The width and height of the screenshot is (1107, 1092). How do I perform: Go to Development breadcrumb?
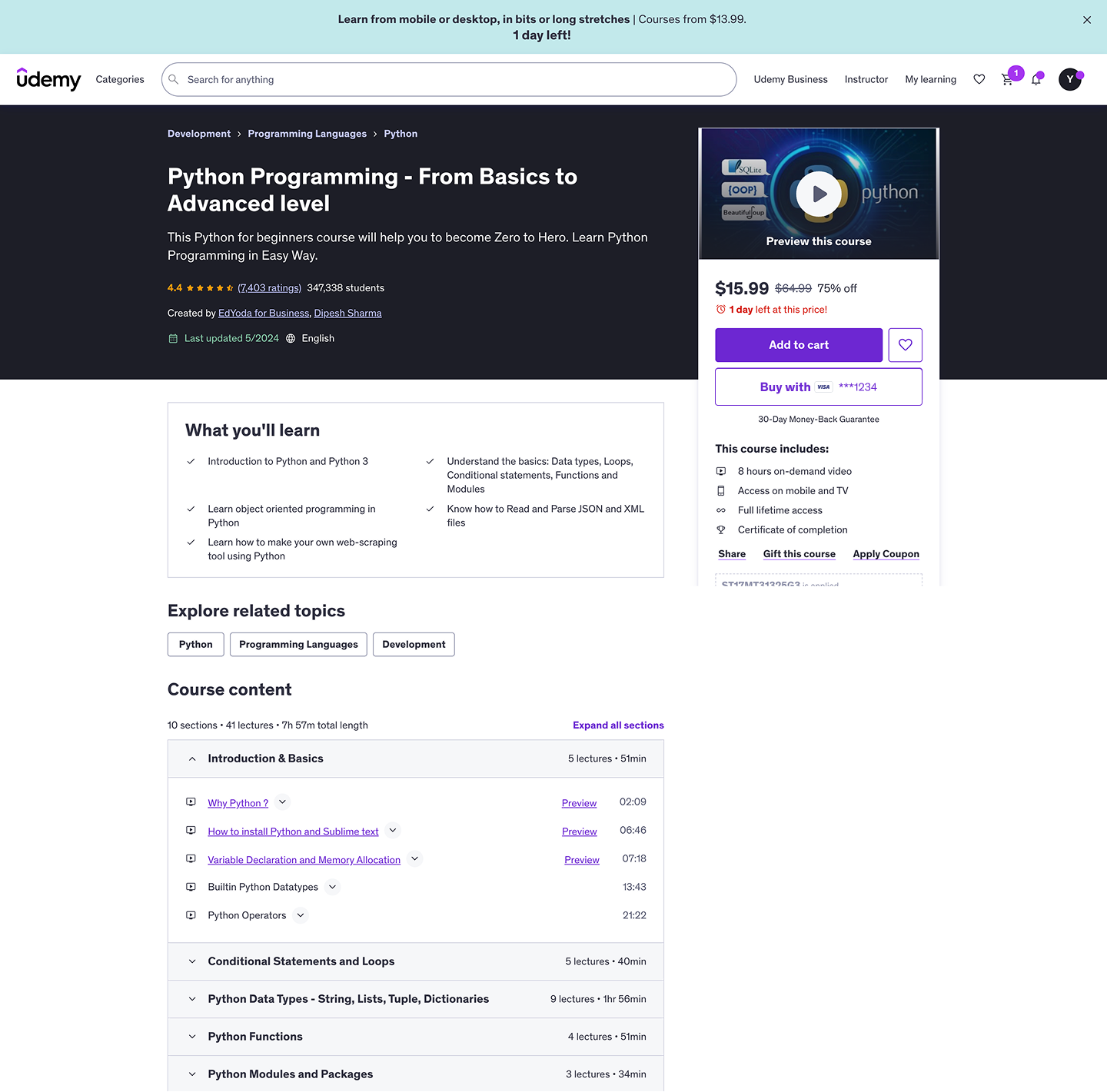point(199,134)
